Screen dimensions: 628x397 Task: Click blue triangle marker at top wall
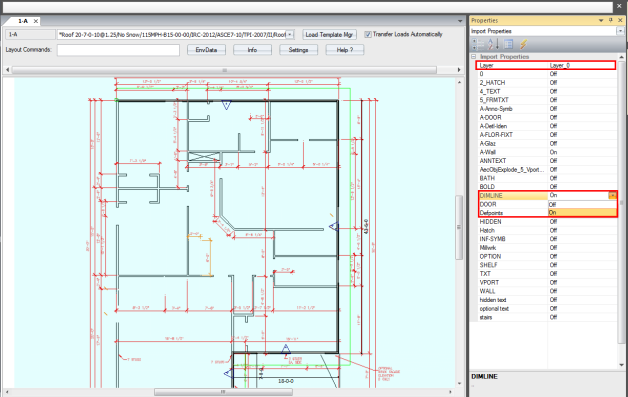point(226,105)
